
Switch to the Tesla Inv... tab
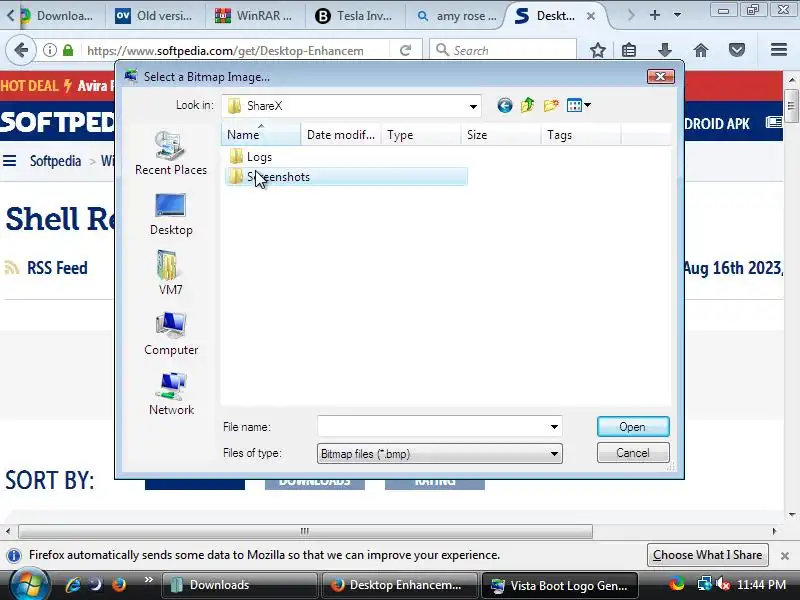click(x=355, y=16)
